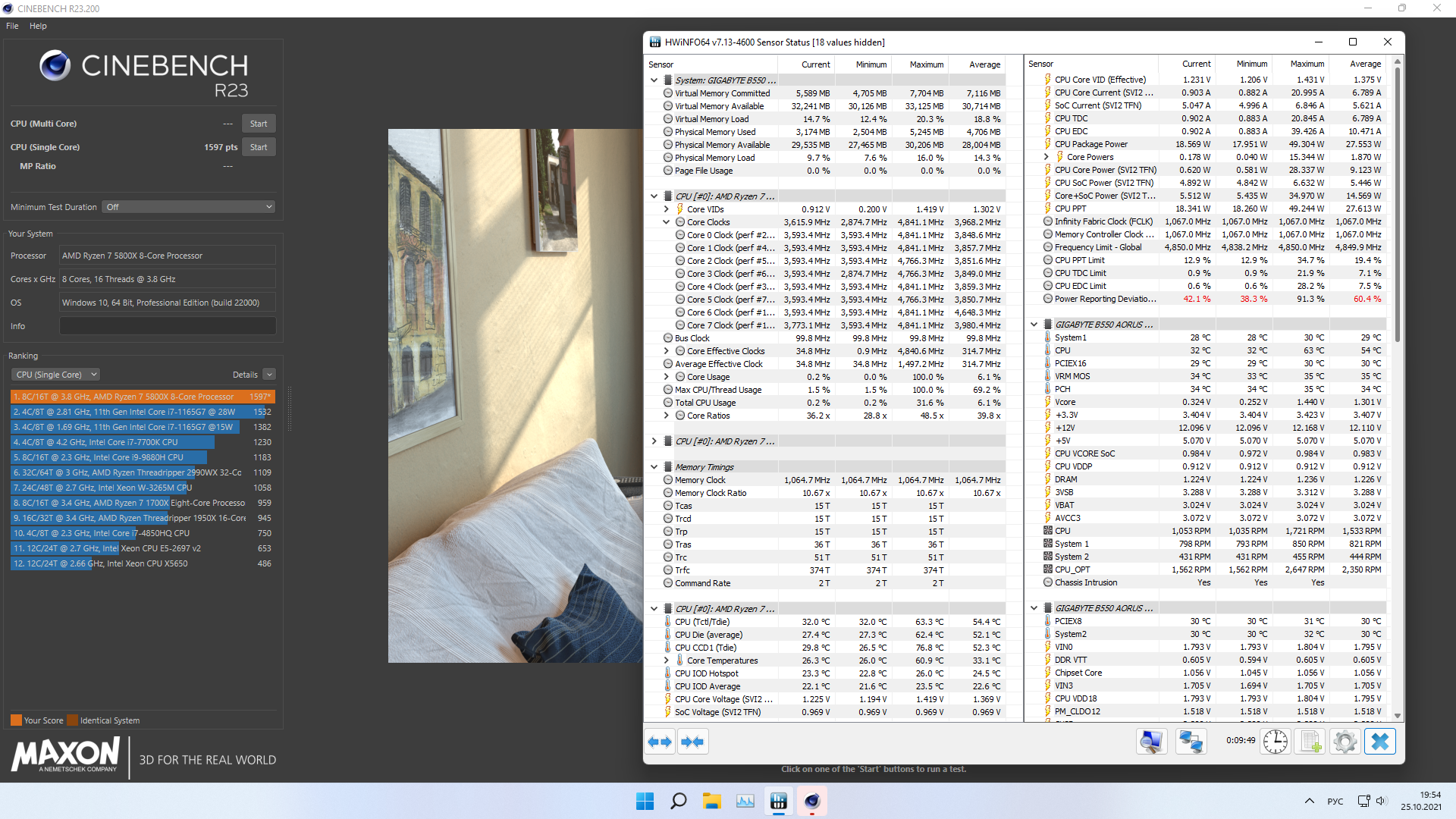Open HWiNFO sensor settings gear icon
This screenshot has height=819, width=1456.
[x=1345, y=741]
